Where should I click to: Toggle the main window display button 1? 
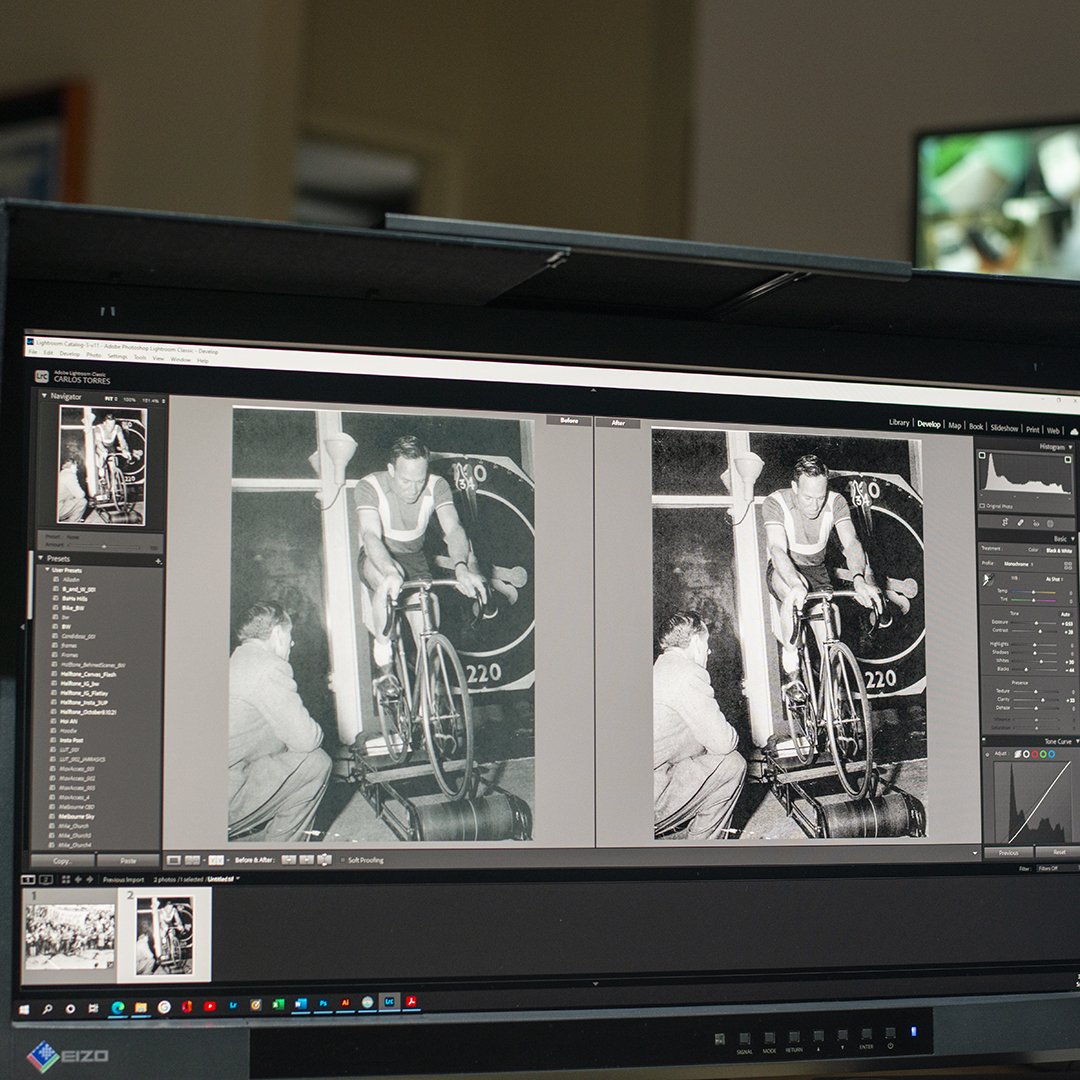click(x=28, y=880)
